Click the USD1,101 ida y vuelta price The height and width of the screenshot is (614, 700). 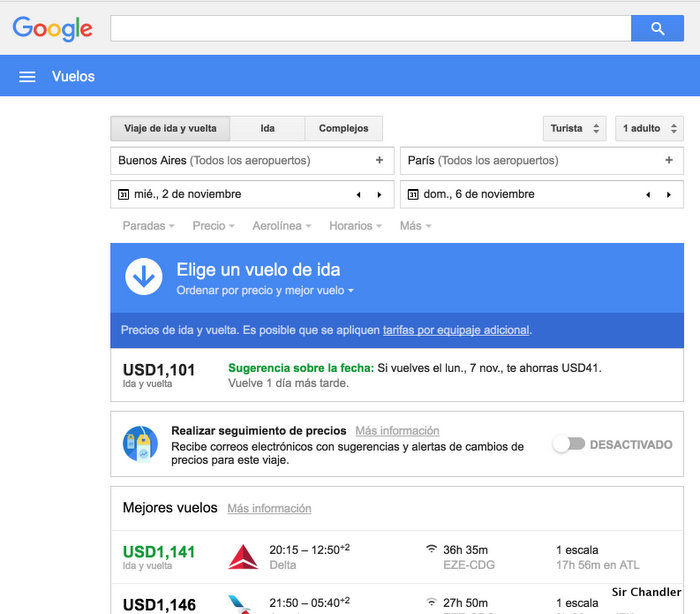click(159, 376)
